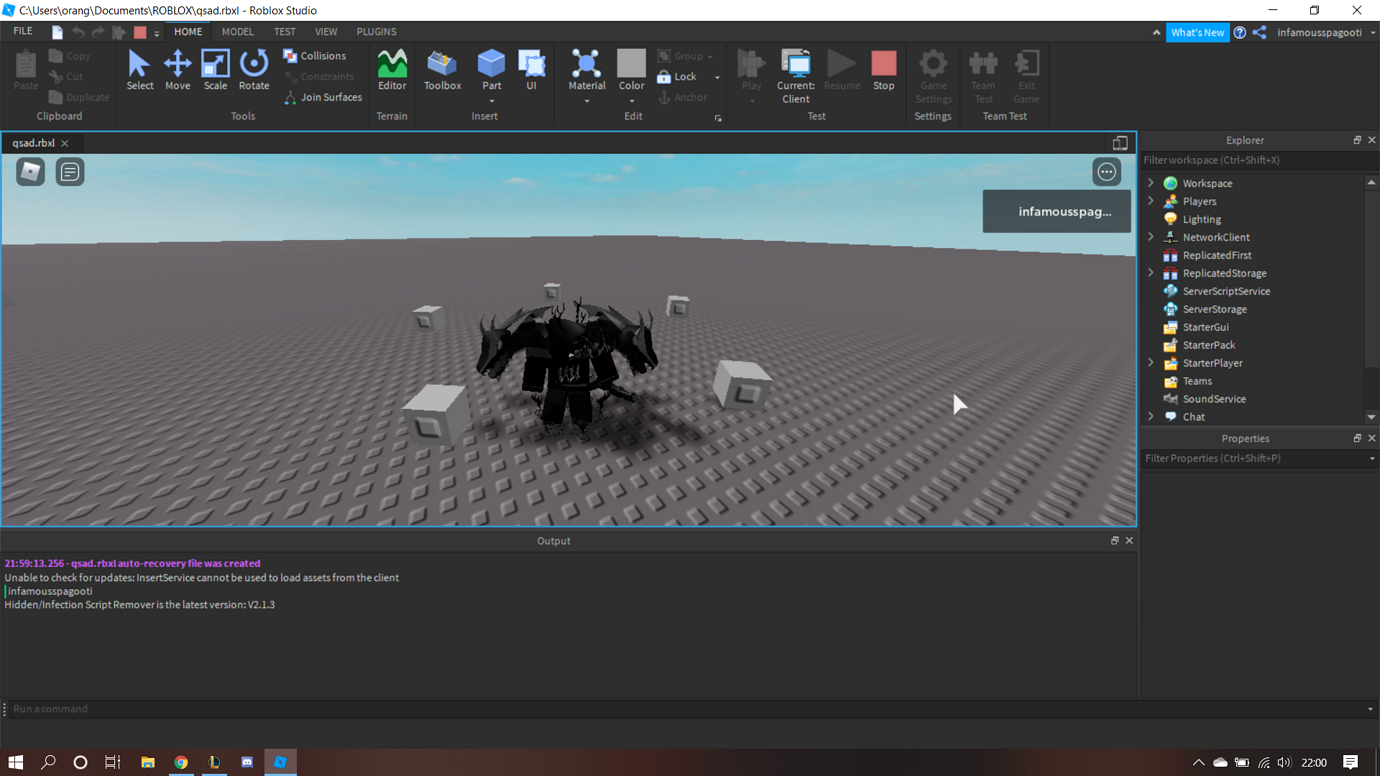This screenshot has height=776, width=1380.
Task: Enable Join Surfaces
Action: coord(322,97)
